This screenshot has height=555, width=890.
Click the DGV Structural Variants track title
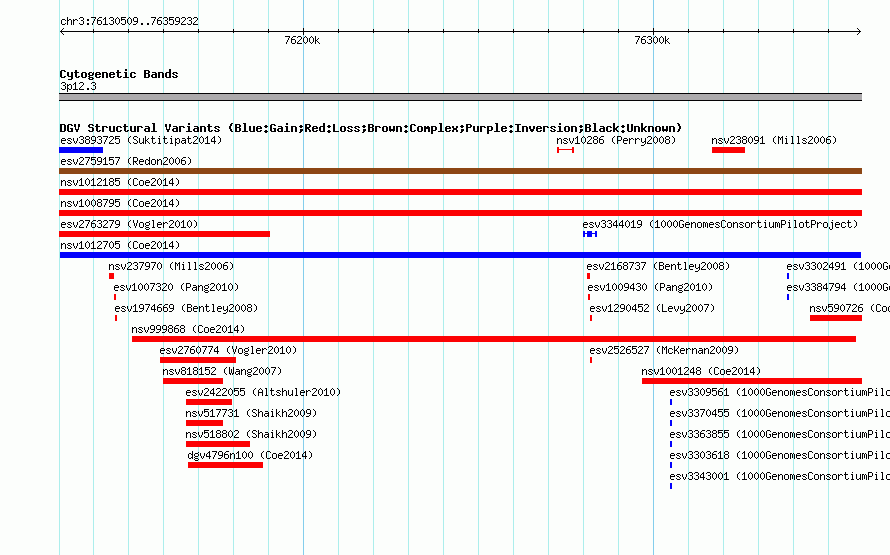click(371, 128)
